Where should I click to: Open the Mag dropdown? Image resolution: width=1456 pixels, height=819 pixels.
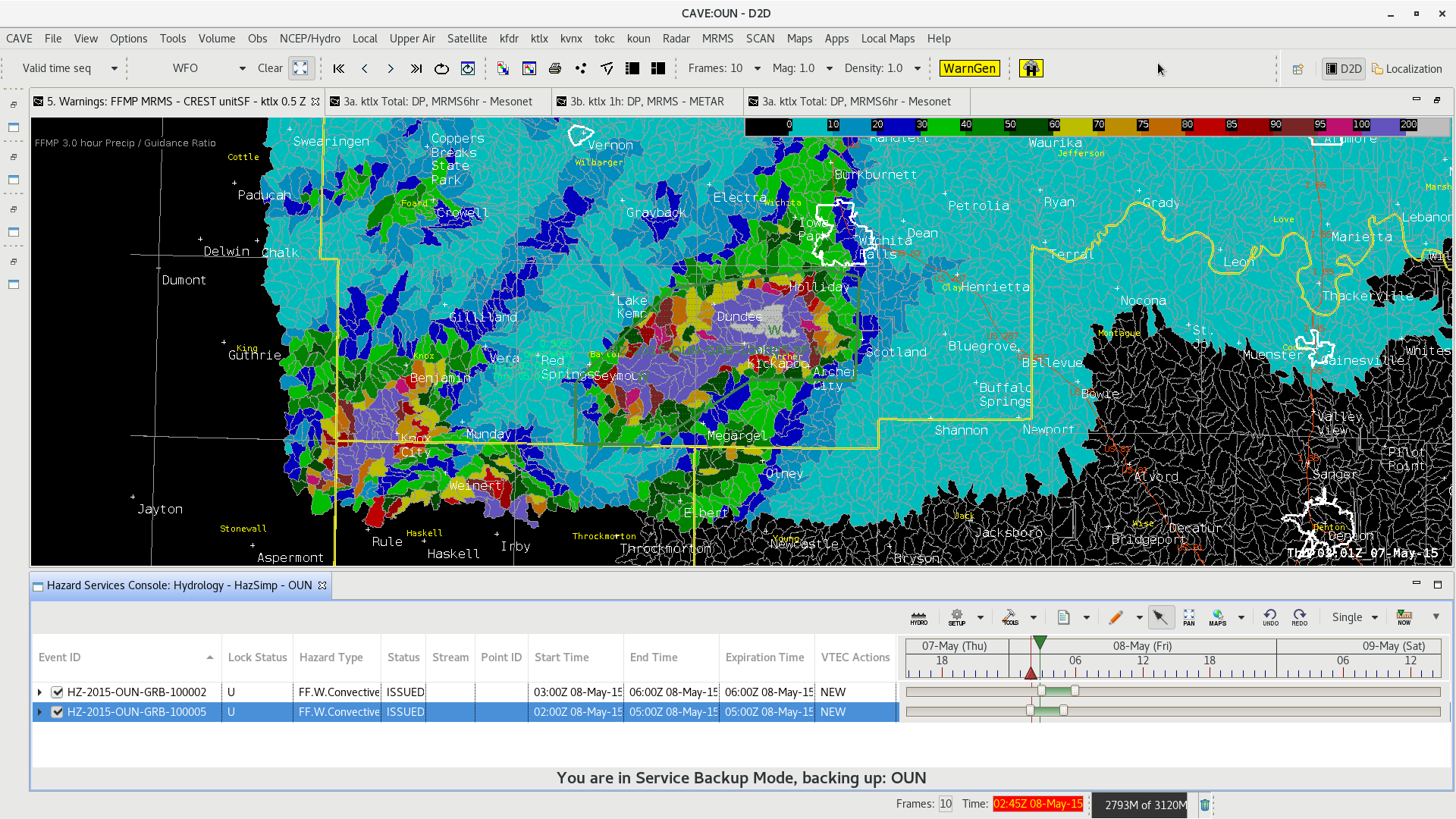click(830, 68)
